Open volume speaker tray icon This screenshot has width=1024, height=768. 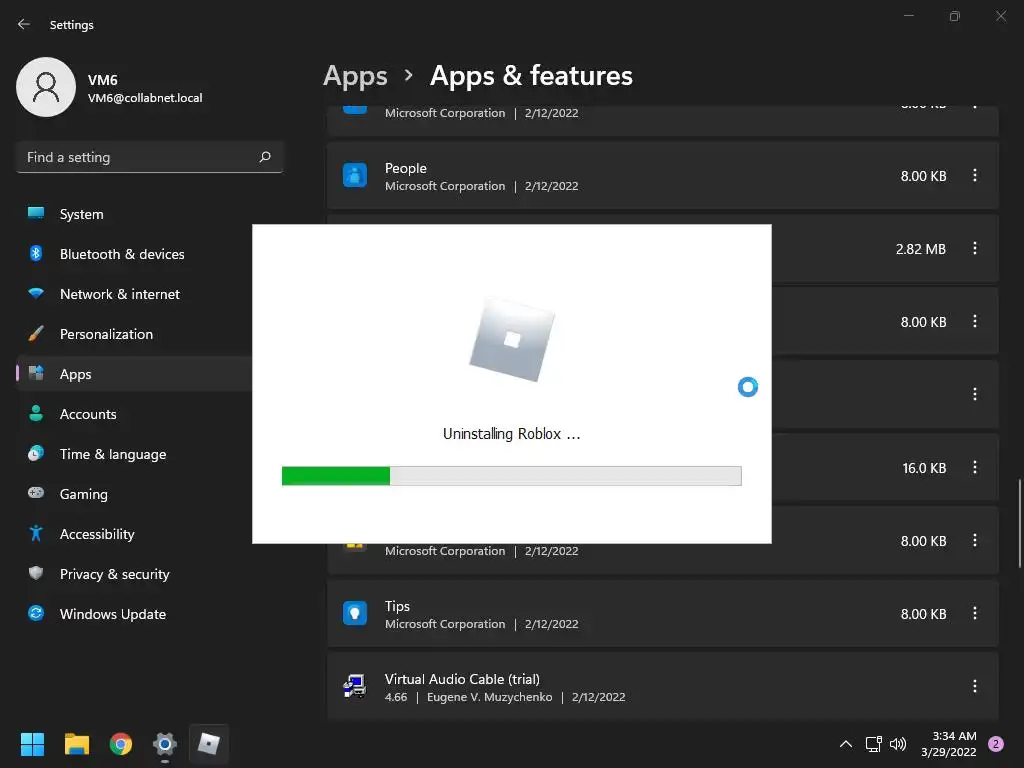(898, 744)
